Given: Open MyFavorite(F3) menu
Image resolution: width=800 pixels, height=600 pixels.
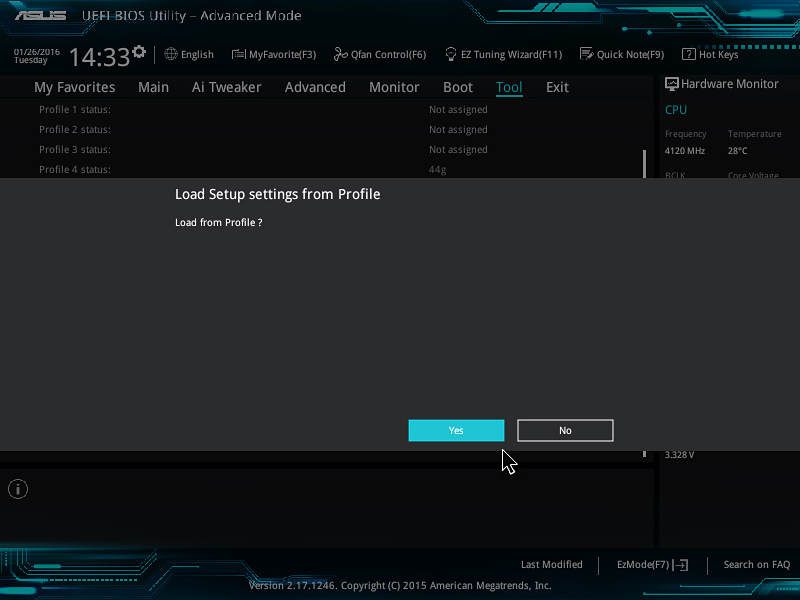Looking at the screenshot, I should point(283,55).
